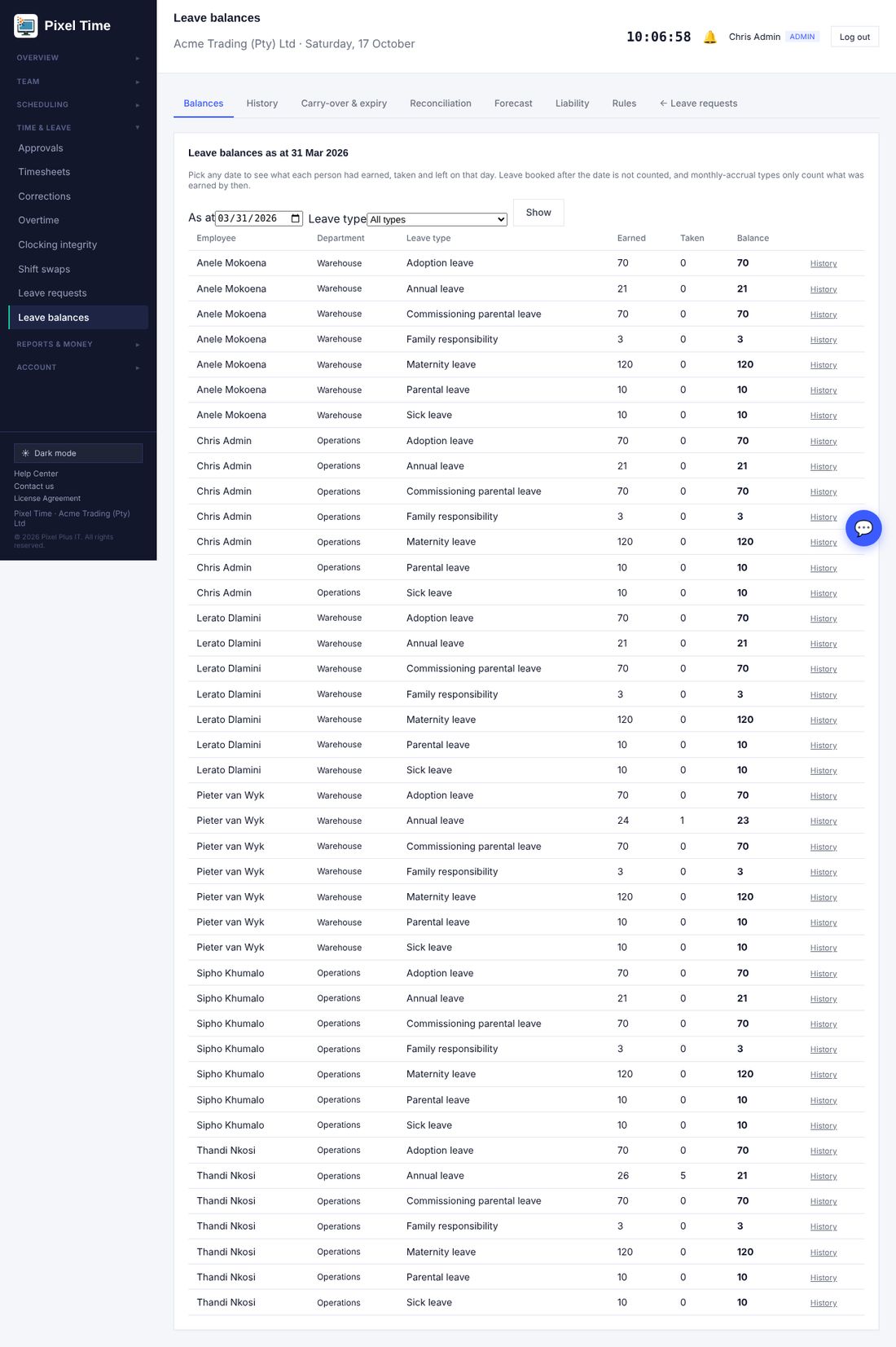The height and width of the screenshot is (1347, 896).
Task: Expand the Overview sidebar section
Action: tap(78, 58)
